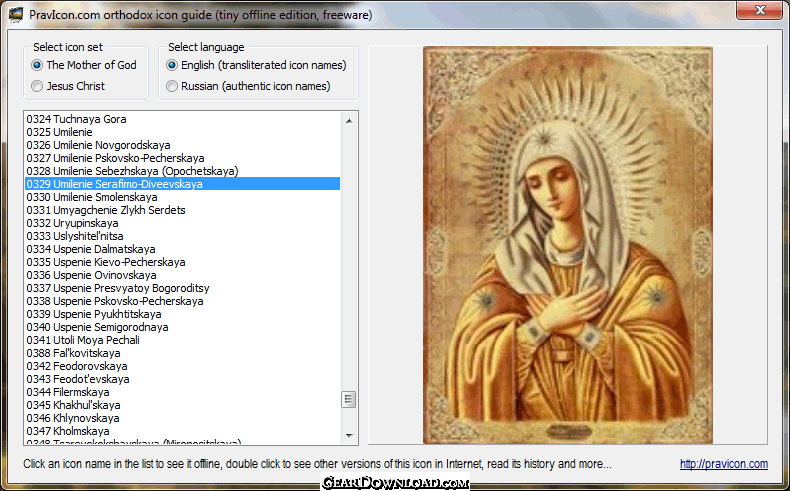This screenshot has height=491, width=790.
Task: Select 0342 Feodorovskaya
Action: [183, 366]
